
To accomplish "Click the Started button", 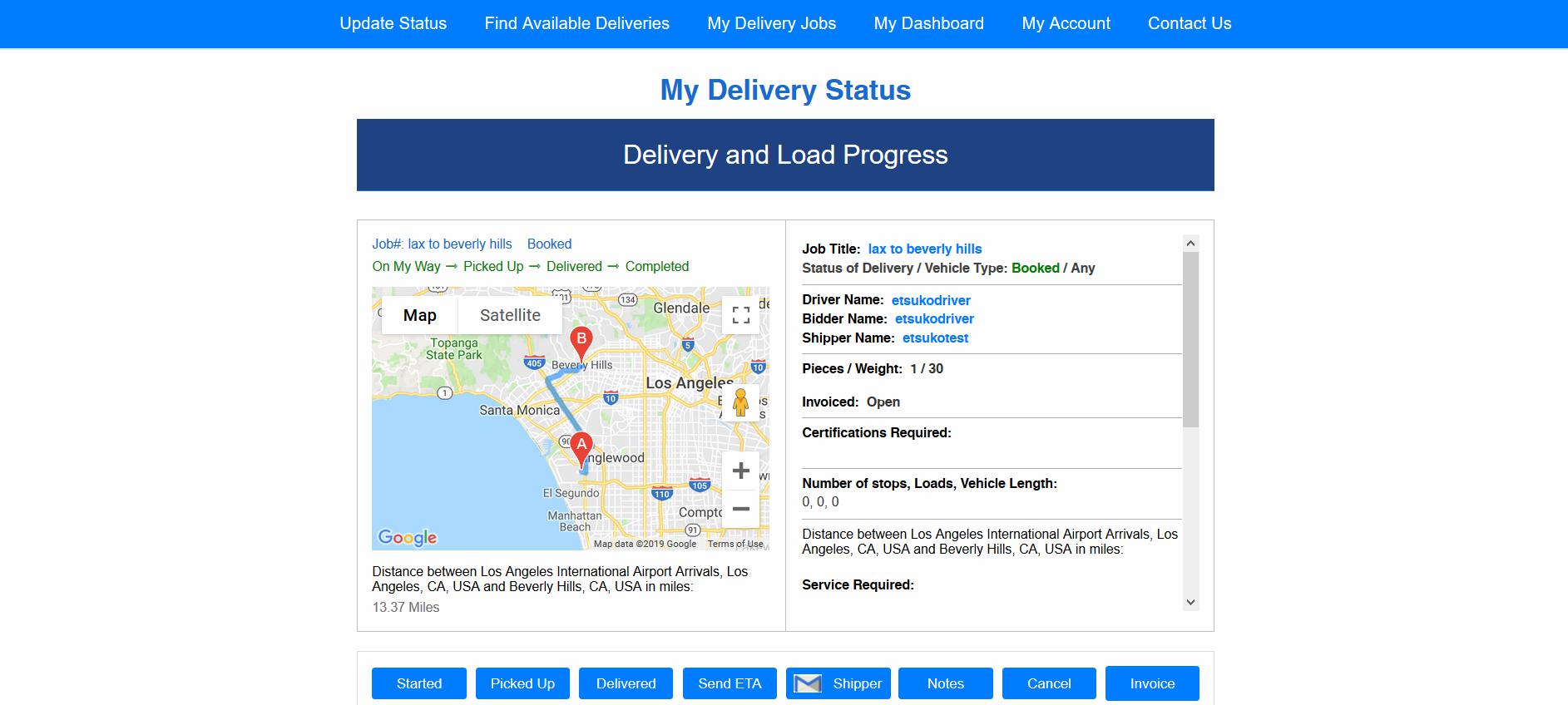I will click(x=419, y=683).
